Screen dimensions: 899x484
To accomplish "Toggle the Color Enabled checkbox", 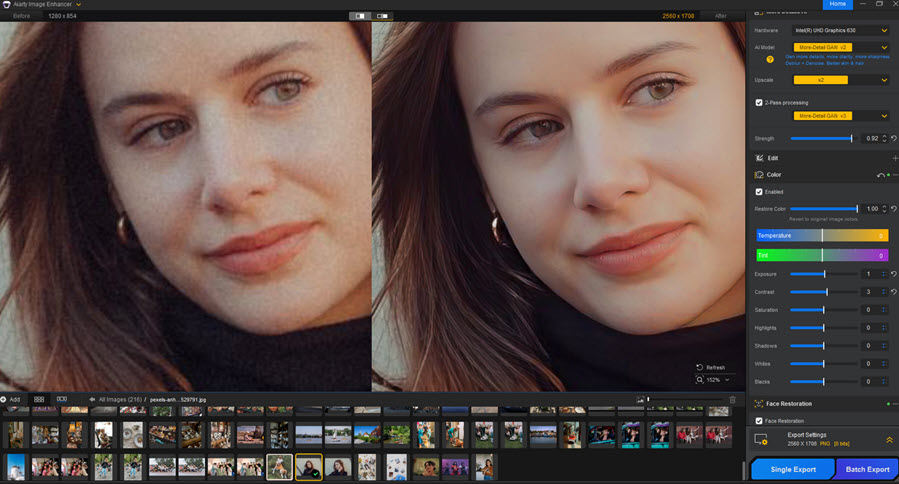I will (759, 192).
